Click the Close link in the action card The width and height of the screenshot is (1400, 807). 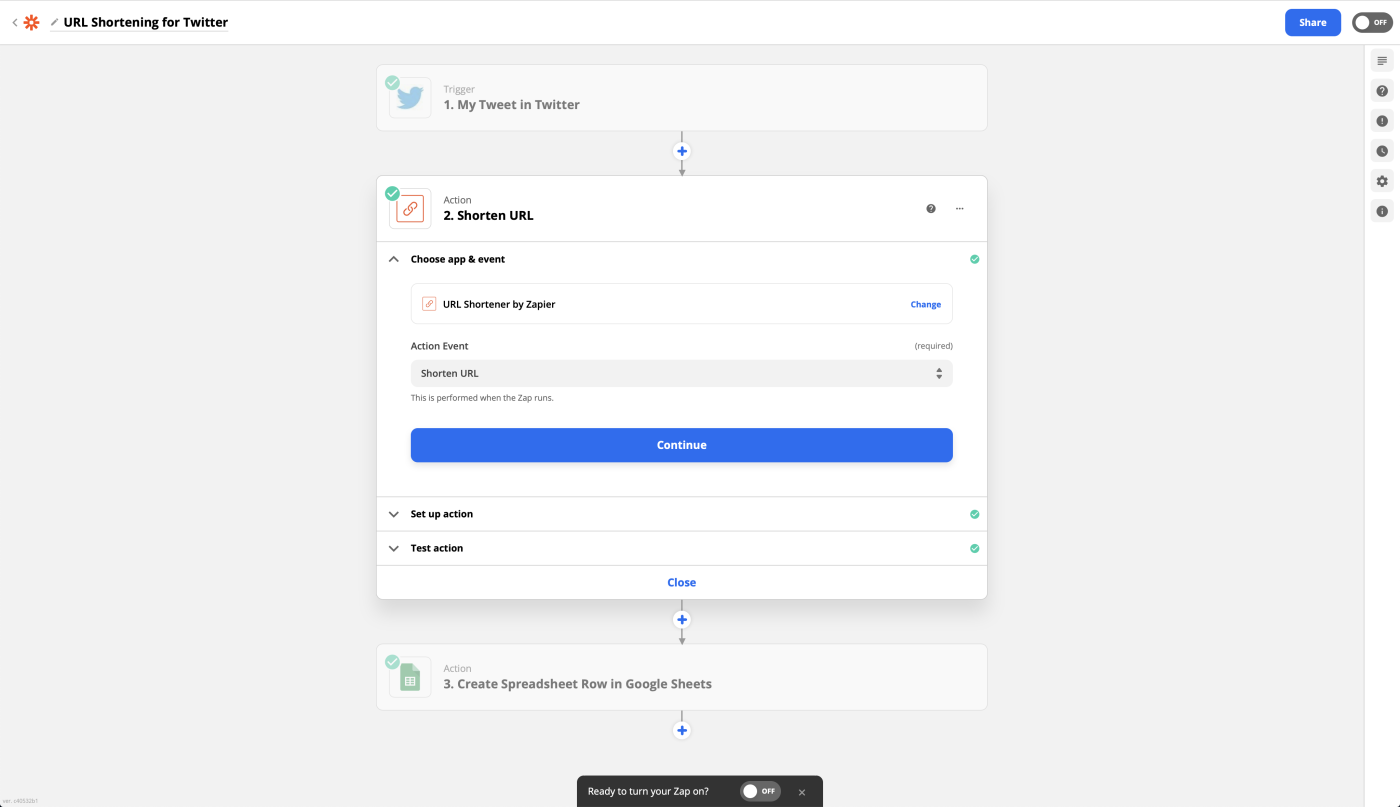pyautogui.click(x=682, y=582)
